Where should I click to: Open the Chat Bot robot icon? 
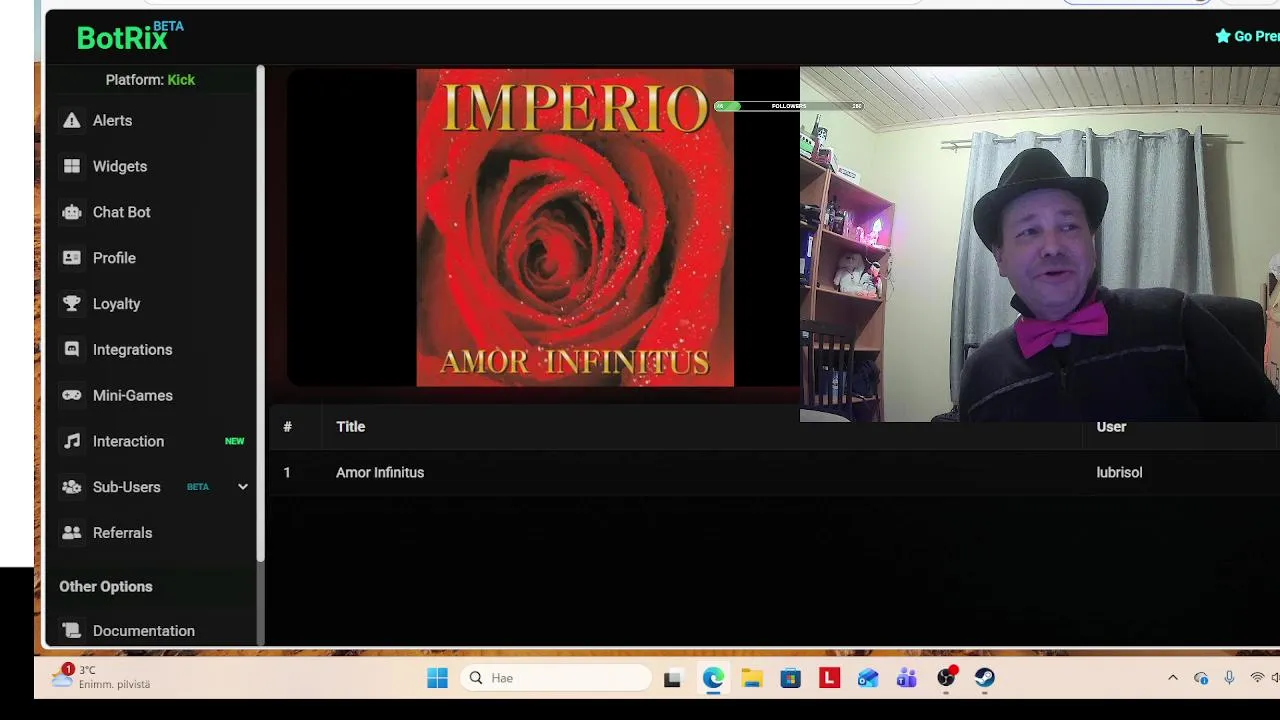(71, 212)
